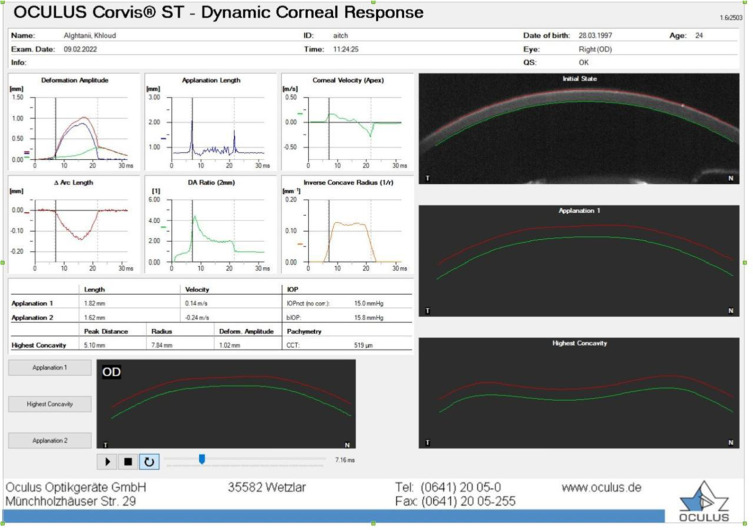This screenshot has height=530, width=753.
Task: Click the www.oculus.de link
Action: click(x=601, y=488)
